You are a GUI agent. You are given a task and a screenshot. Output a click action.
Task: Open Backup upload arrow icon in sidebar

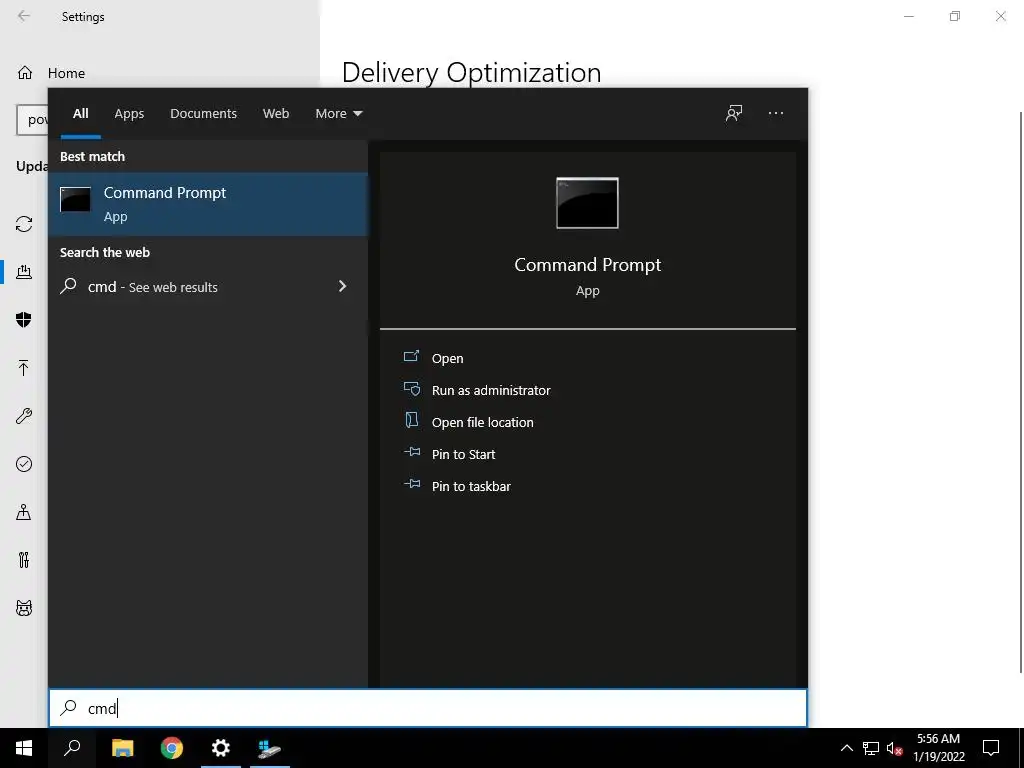click(24, 368)
